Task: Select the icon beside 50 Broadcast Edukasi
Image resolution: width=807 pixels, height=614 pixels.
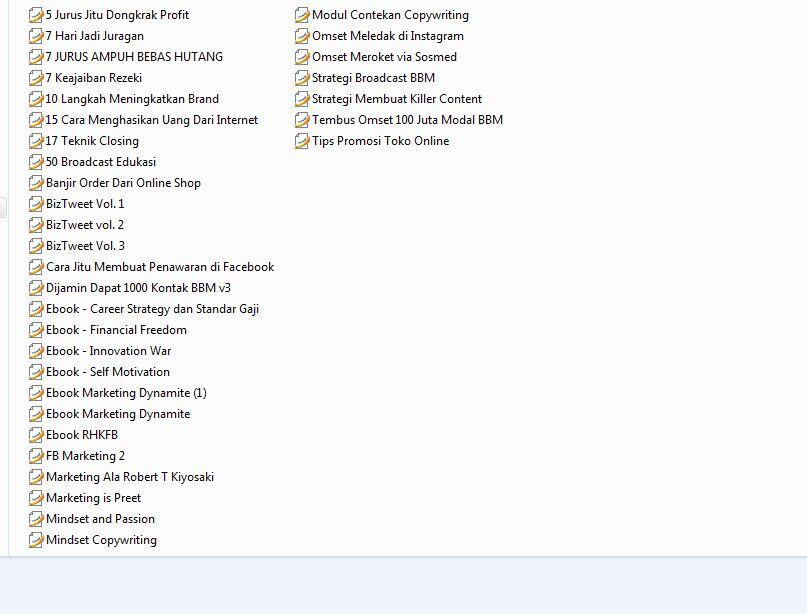Action: [x=36, y=162]
